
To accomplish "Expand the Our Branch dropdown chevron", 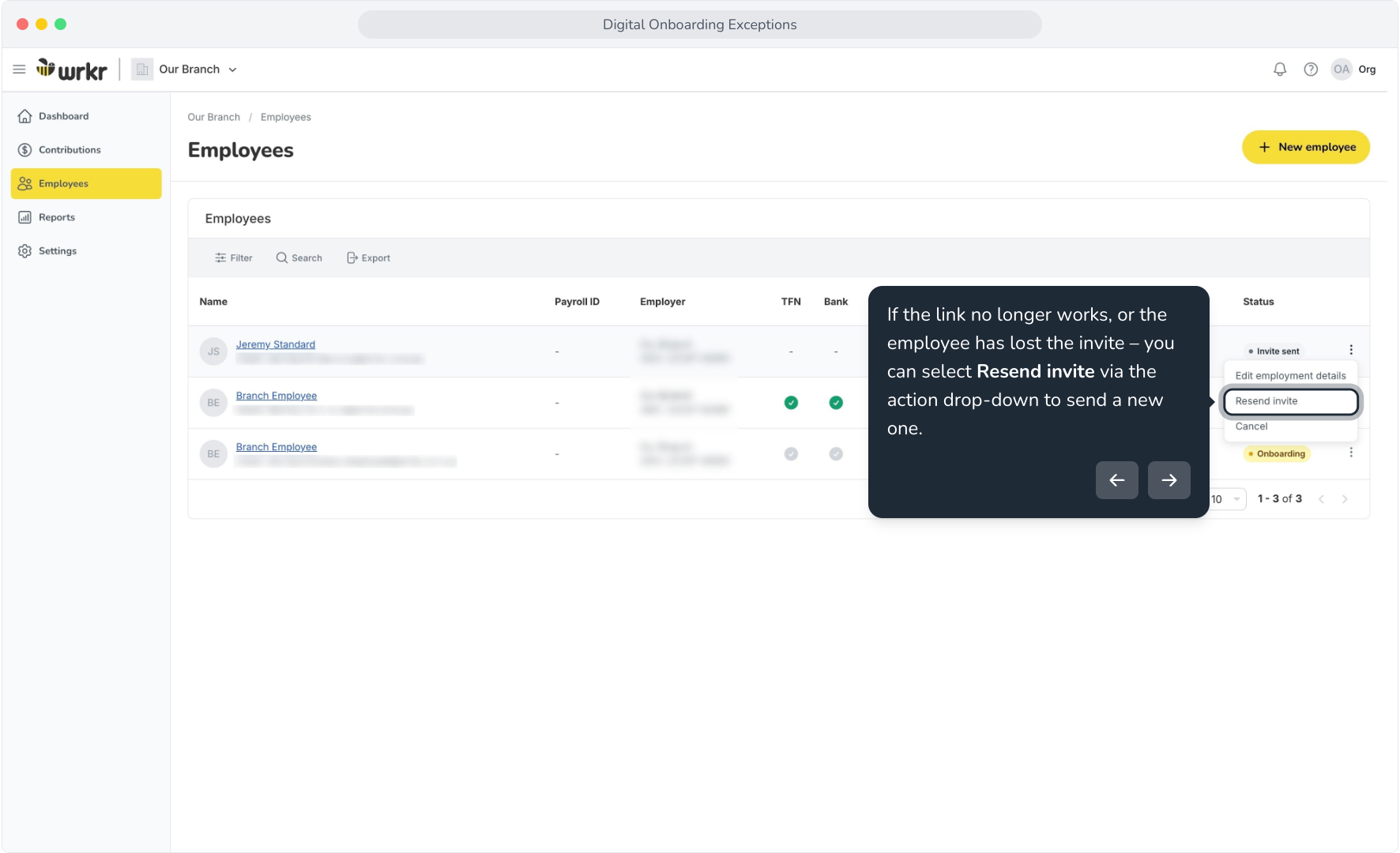I will (233, 70).
